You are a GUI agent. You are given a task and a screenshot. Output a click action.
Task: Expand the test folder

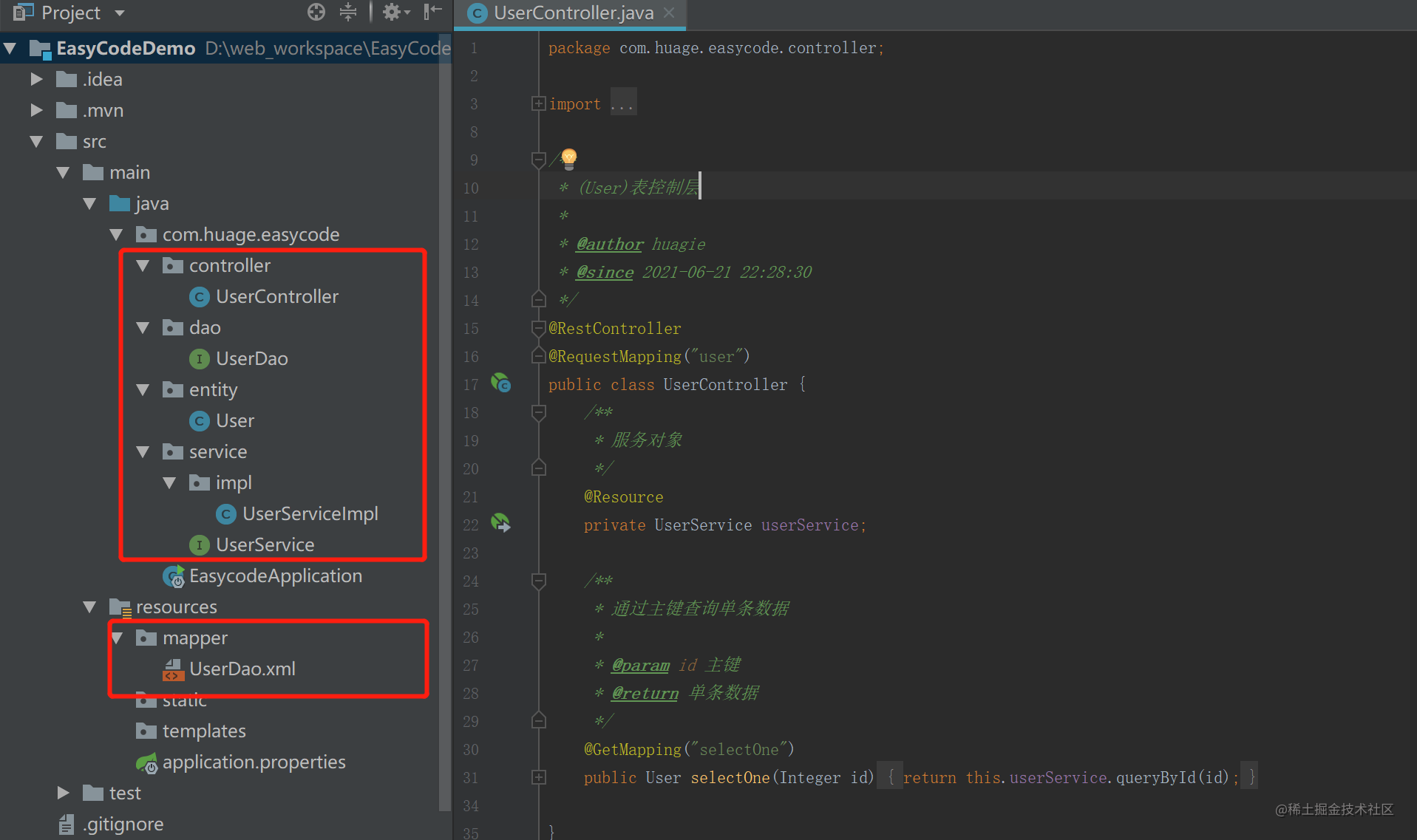[x=64, y=793]
